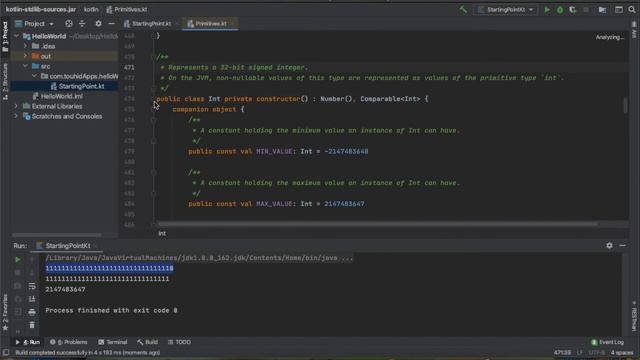The image size is (640, 360).
Task: Expand the out folder
Action: 25,56
